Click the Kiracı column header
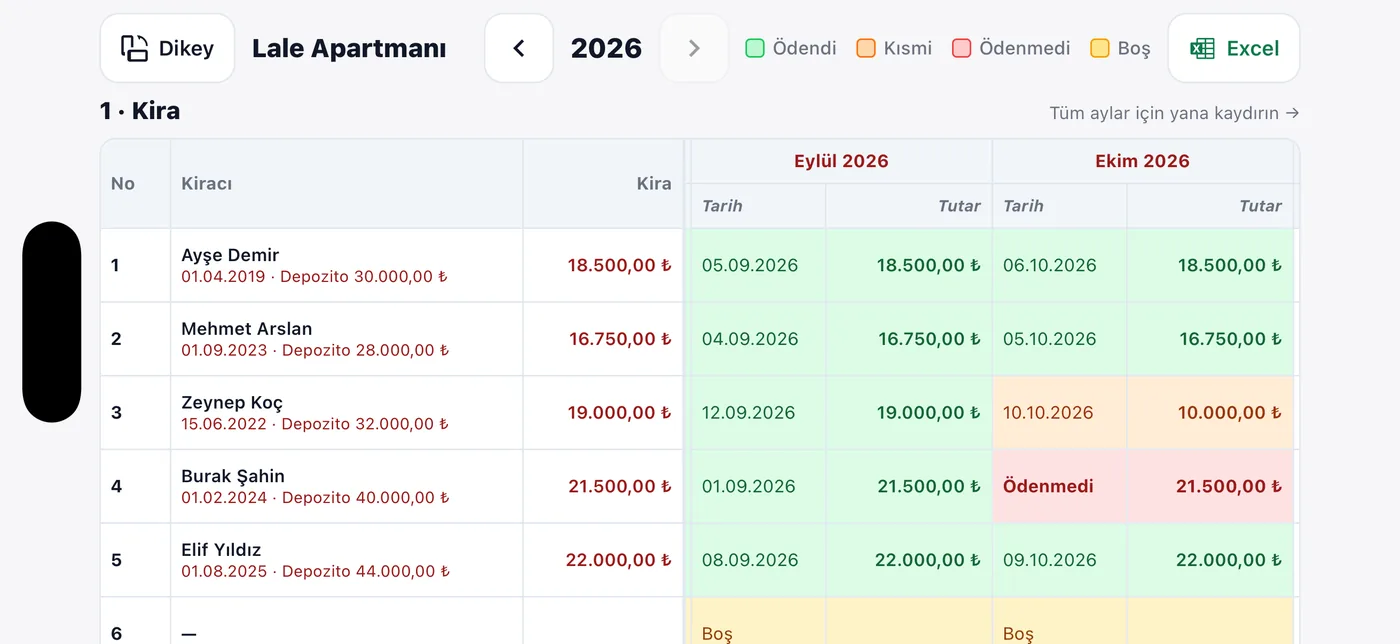This screenshot has width=1400, height=644. (347, 183)
